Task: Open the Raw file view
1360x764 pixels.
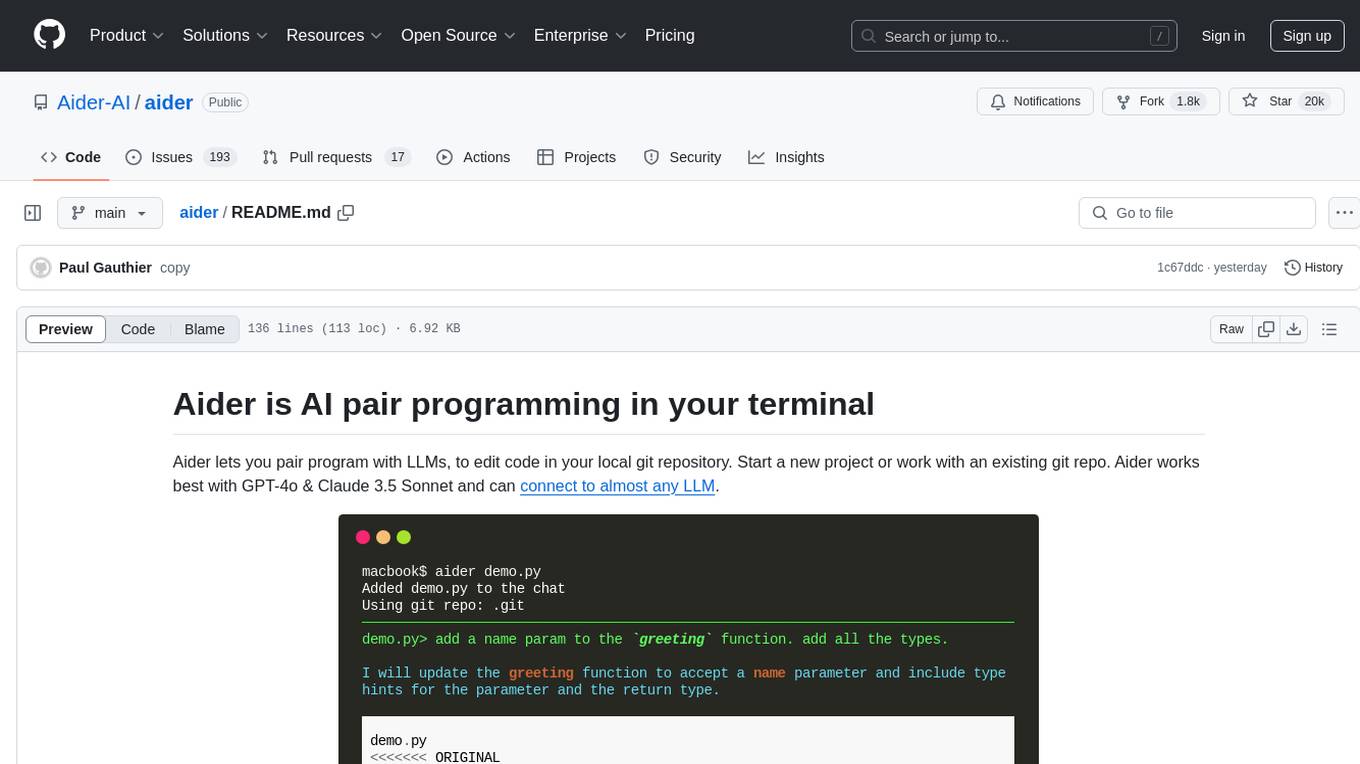Action: pyautogui.click(x=1231, y=329)
